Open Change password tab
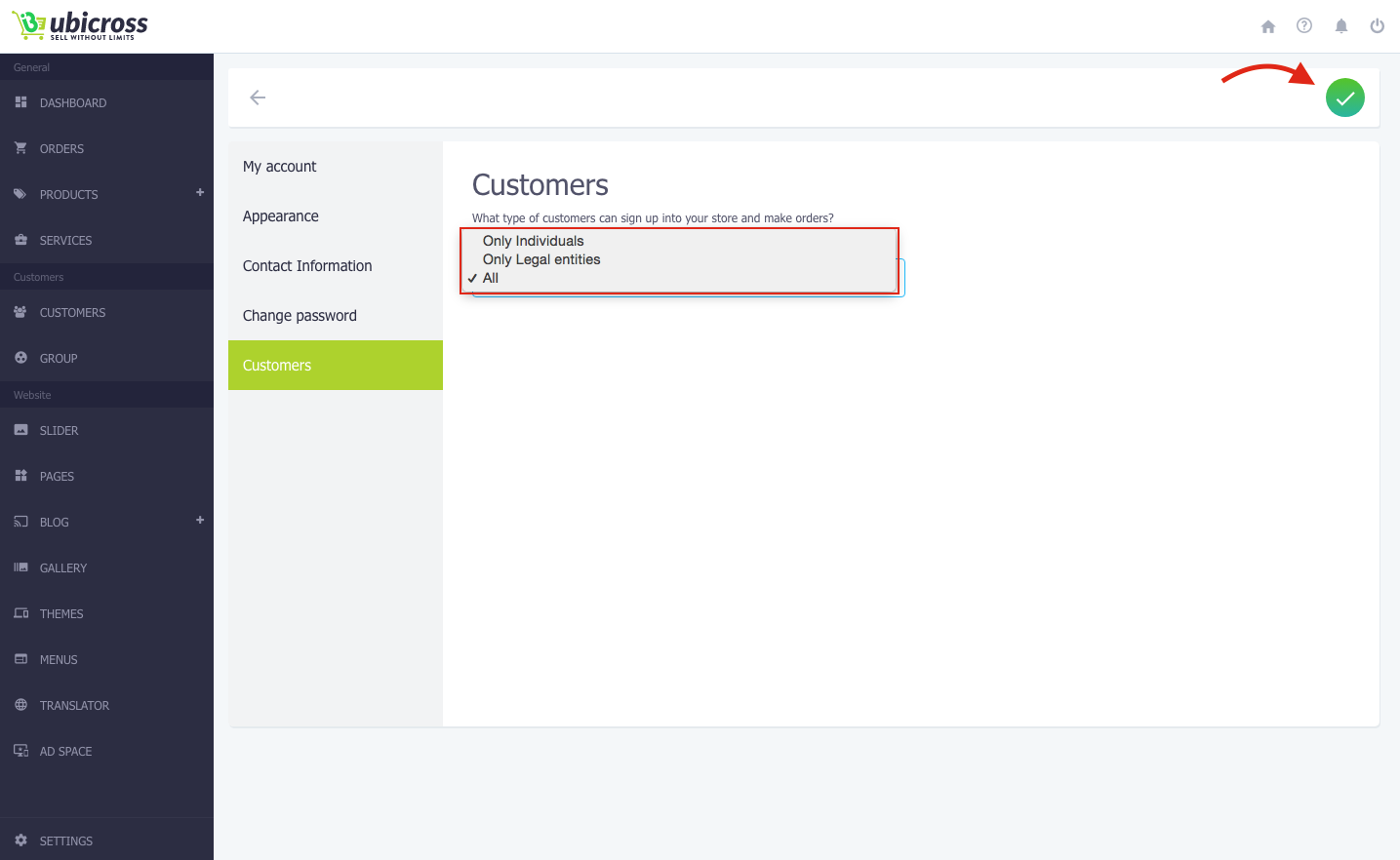 tap(336, 316)
